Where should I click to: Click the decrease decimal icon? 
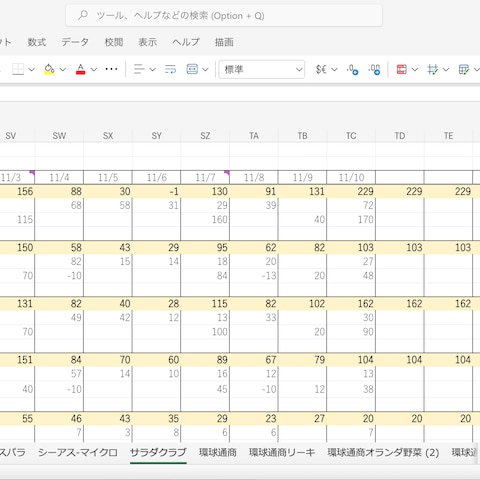[x=353, y=69]
